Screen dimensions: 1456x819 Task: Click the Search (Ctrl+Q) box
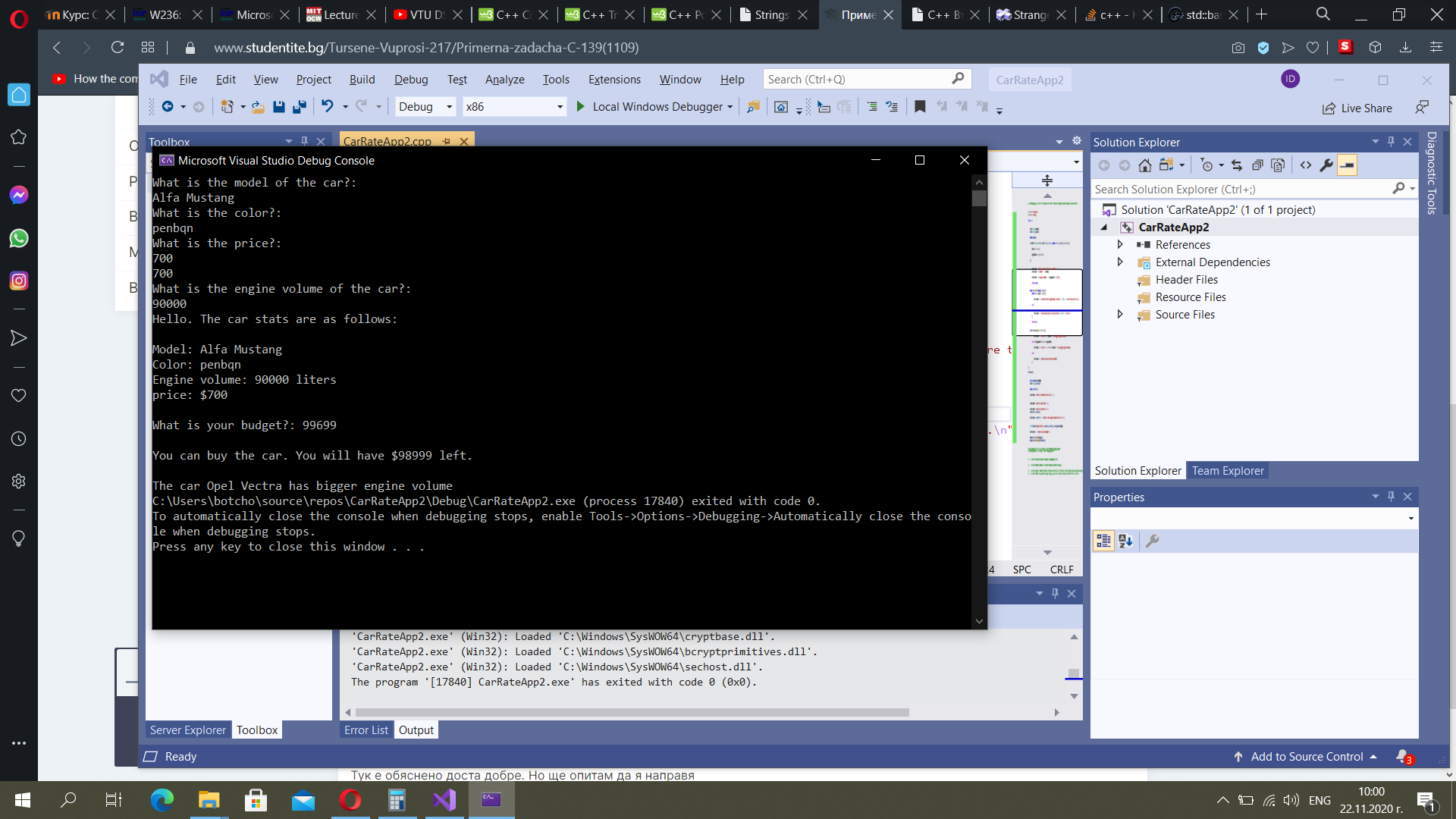tap(866, 79)
